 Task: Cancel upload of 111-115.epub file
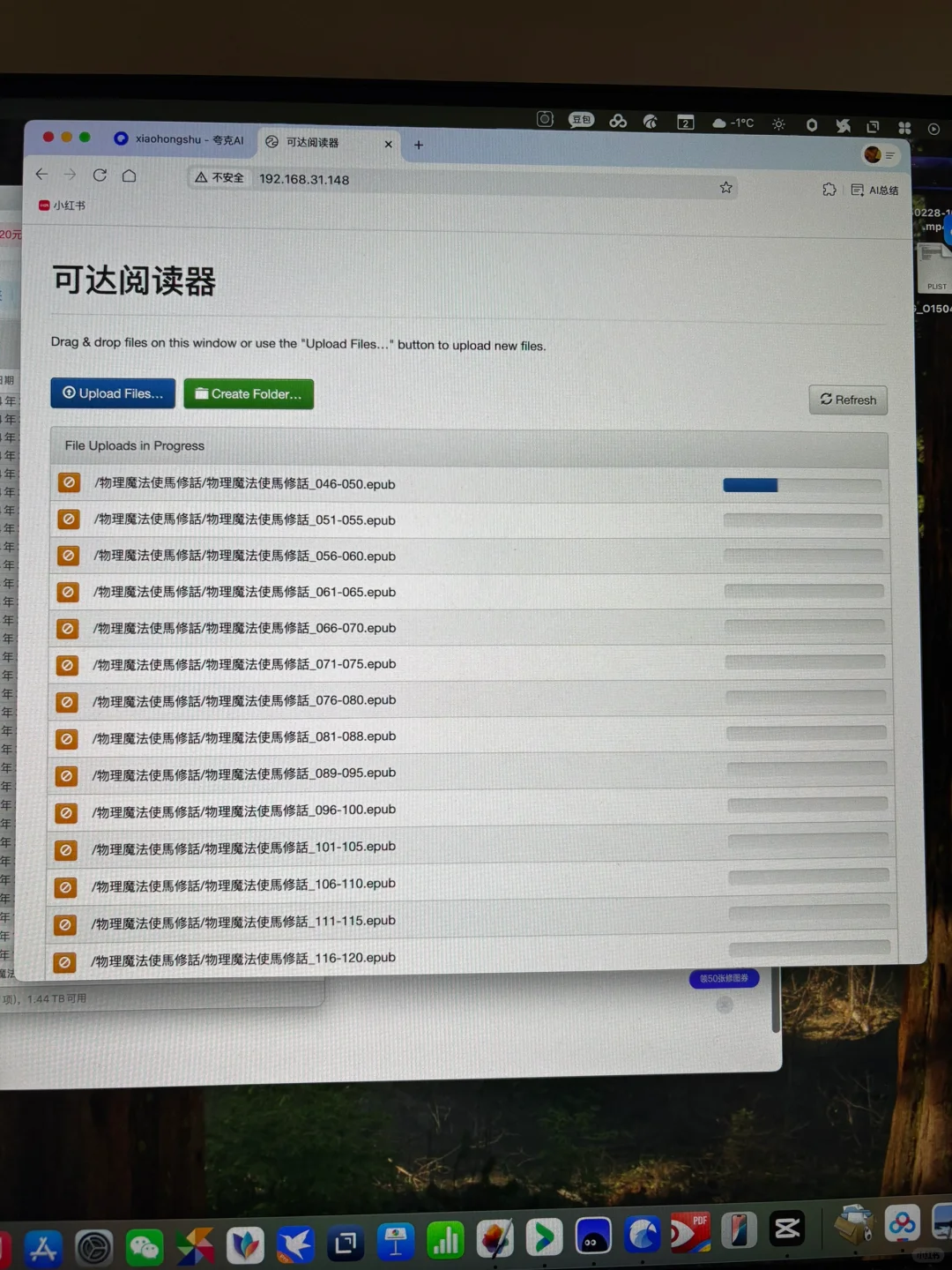pos(64,924)
